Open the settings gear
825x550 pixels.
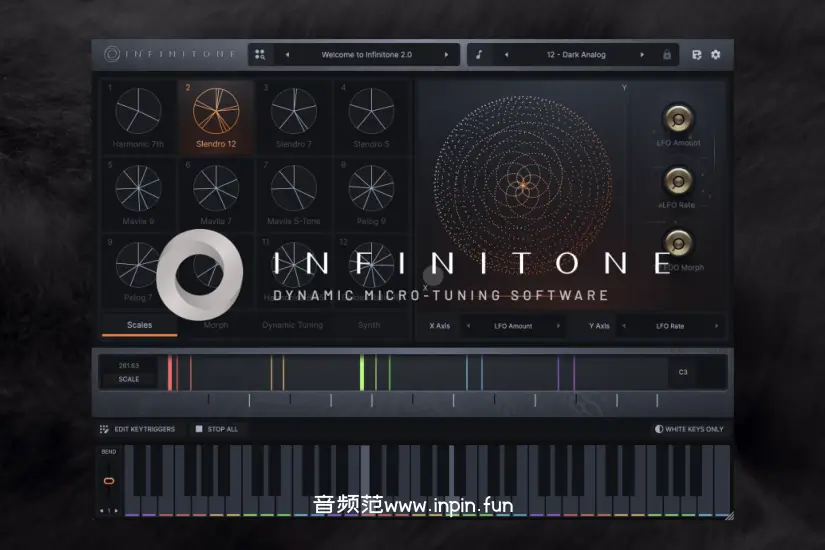716,54
